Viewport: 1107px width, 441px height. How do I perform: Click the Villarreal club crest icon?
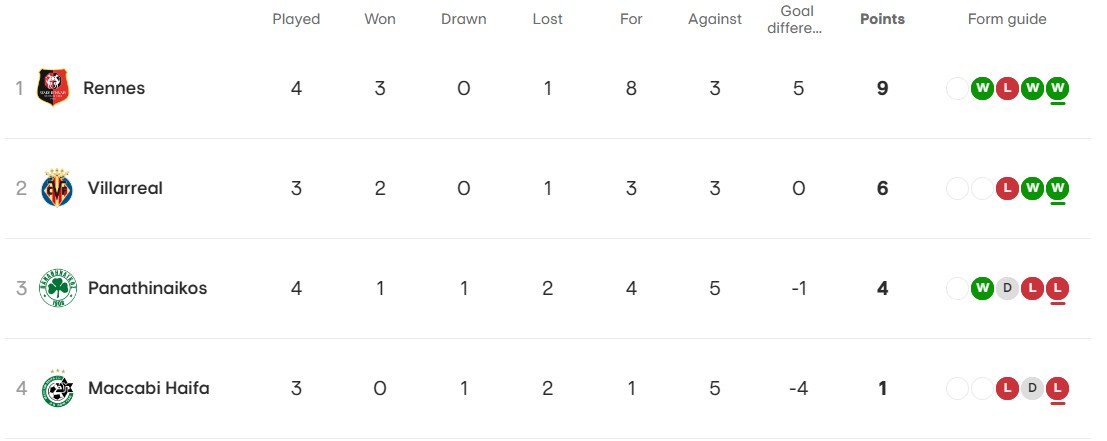coord(56,188)
